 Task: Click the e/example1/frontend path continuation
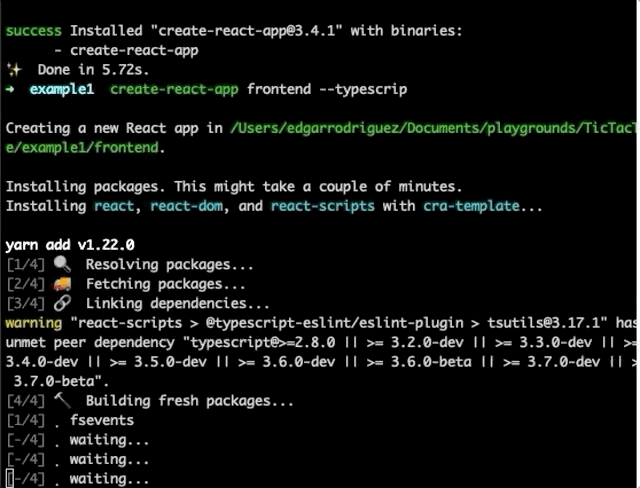[x=82, y=147]
